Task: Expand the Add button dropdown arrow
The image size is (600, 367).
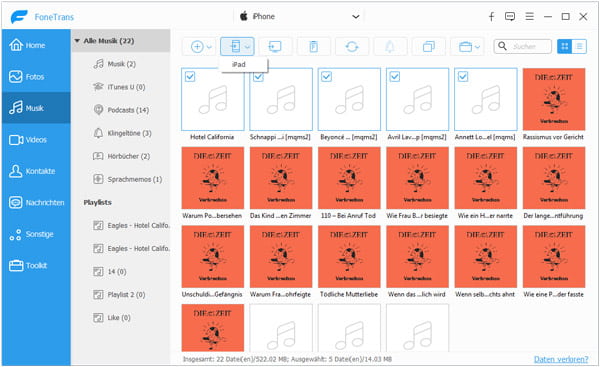Action: point(209,47)
